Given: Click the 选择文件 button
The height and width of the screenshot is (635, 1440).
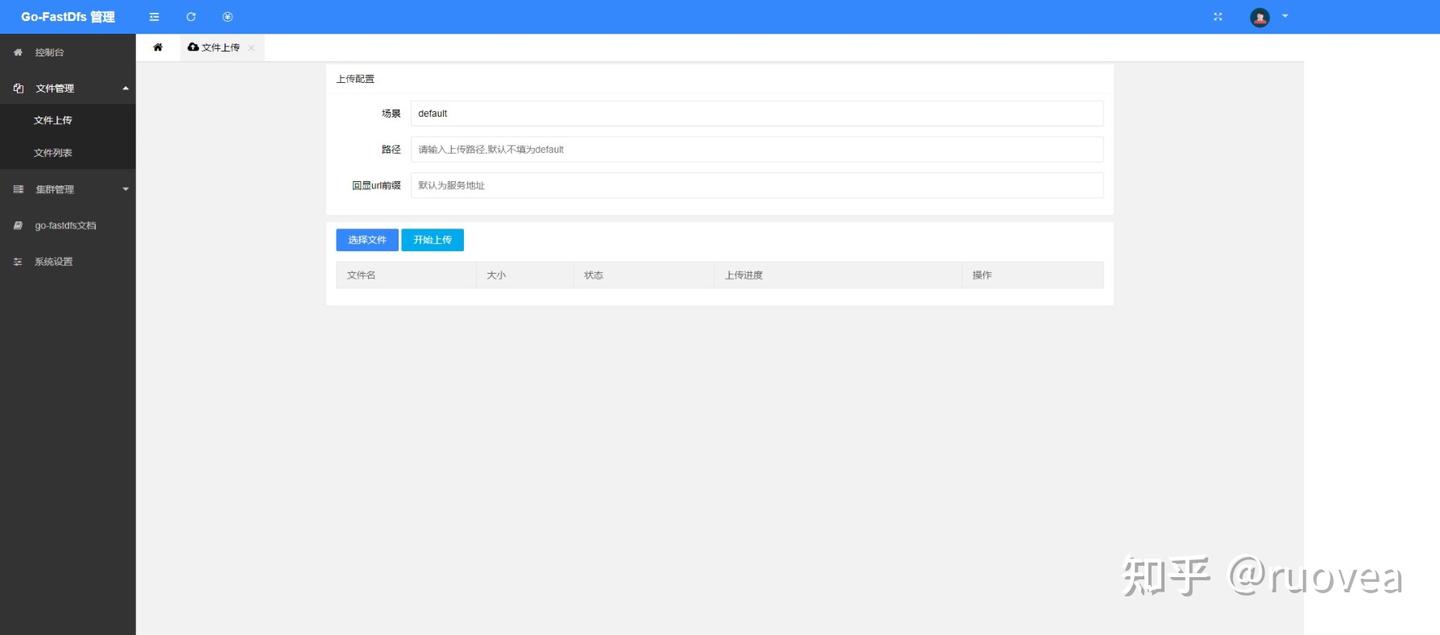Looking at the screenshot, I should point(367,240).
